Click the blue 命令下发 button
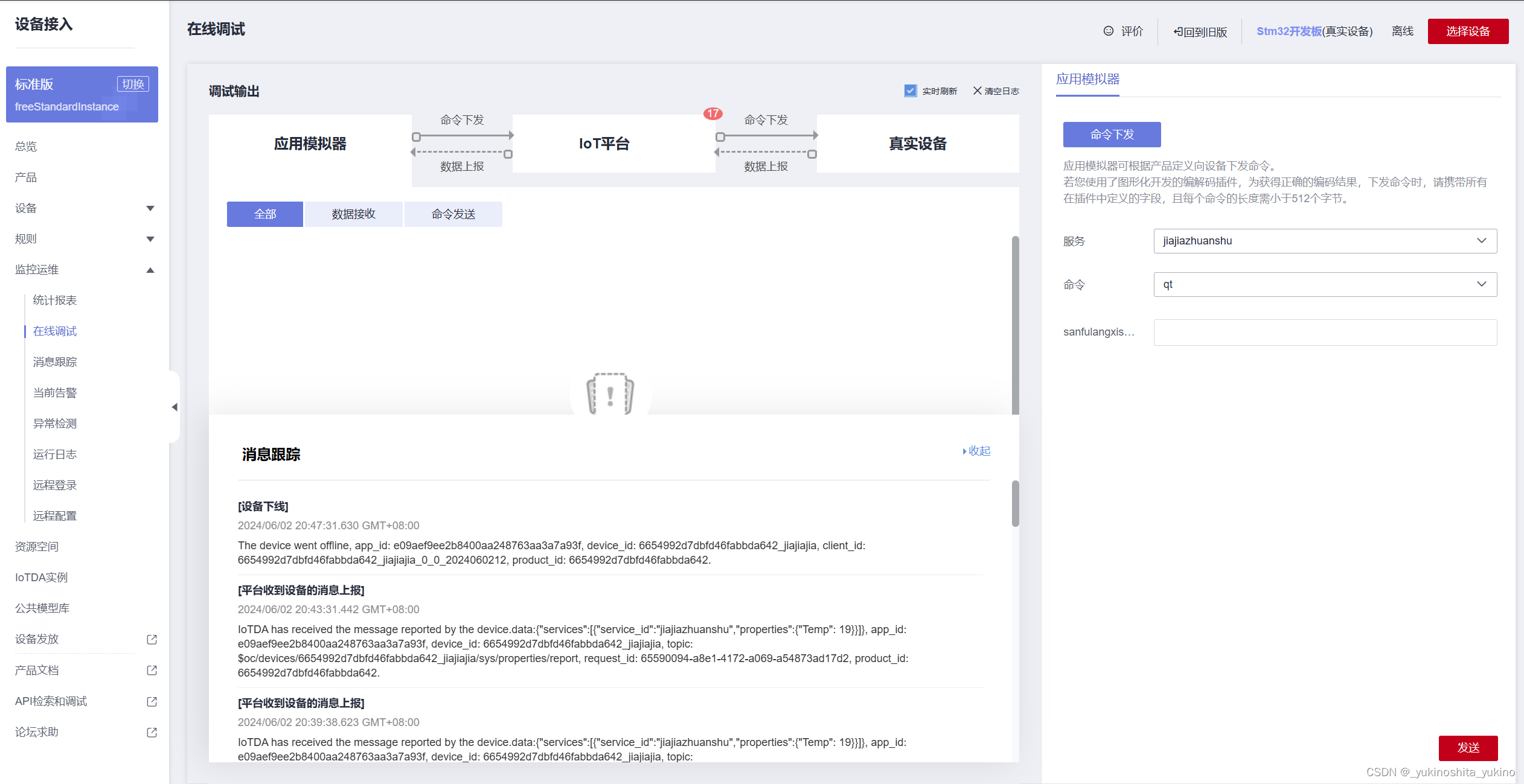The height and width of the screenshot is (784, 1524). [1112, 135]
